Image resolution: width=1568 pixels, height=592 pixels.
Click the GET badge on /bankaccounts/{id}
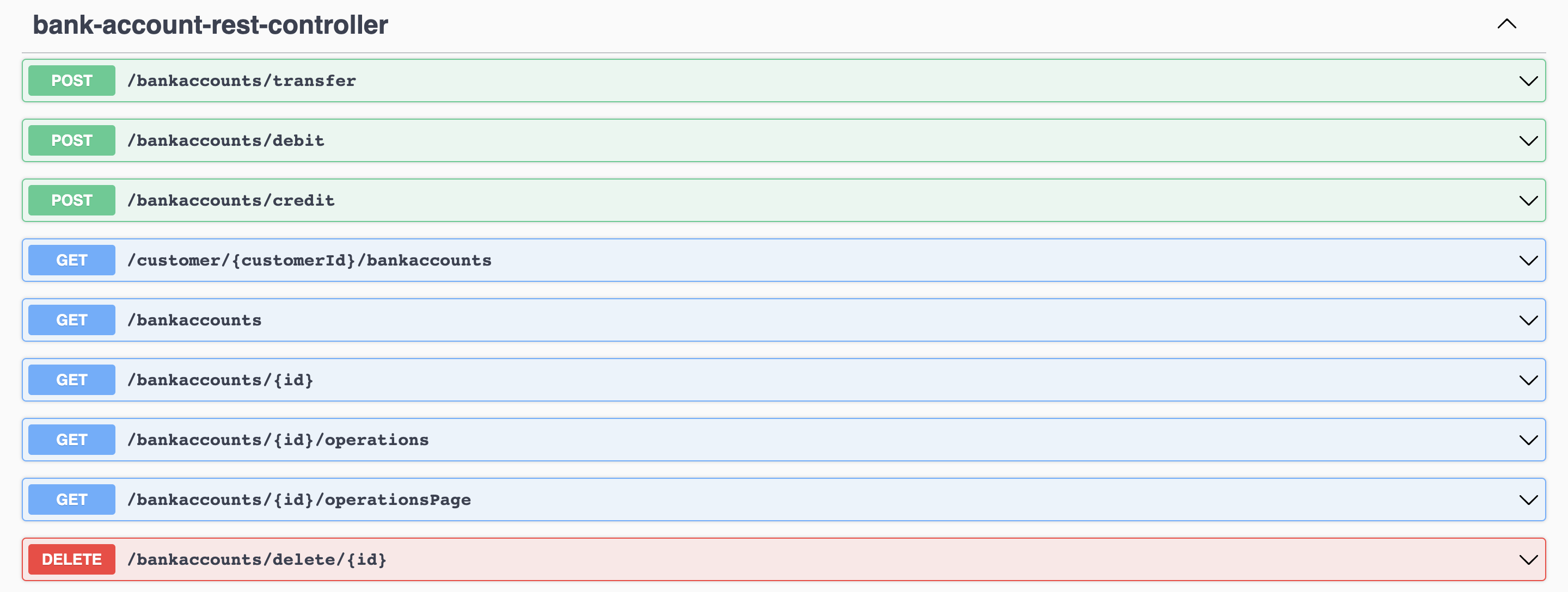pos(71,379)
